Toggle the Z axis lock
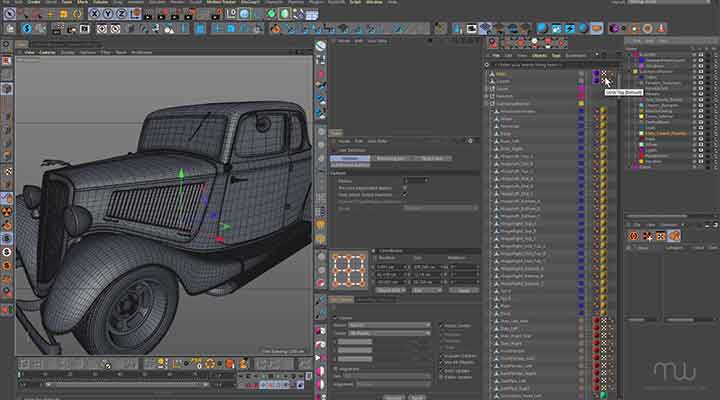Image resolution: width=720 pixels, height=400 pixels. (x=121, y=14)
